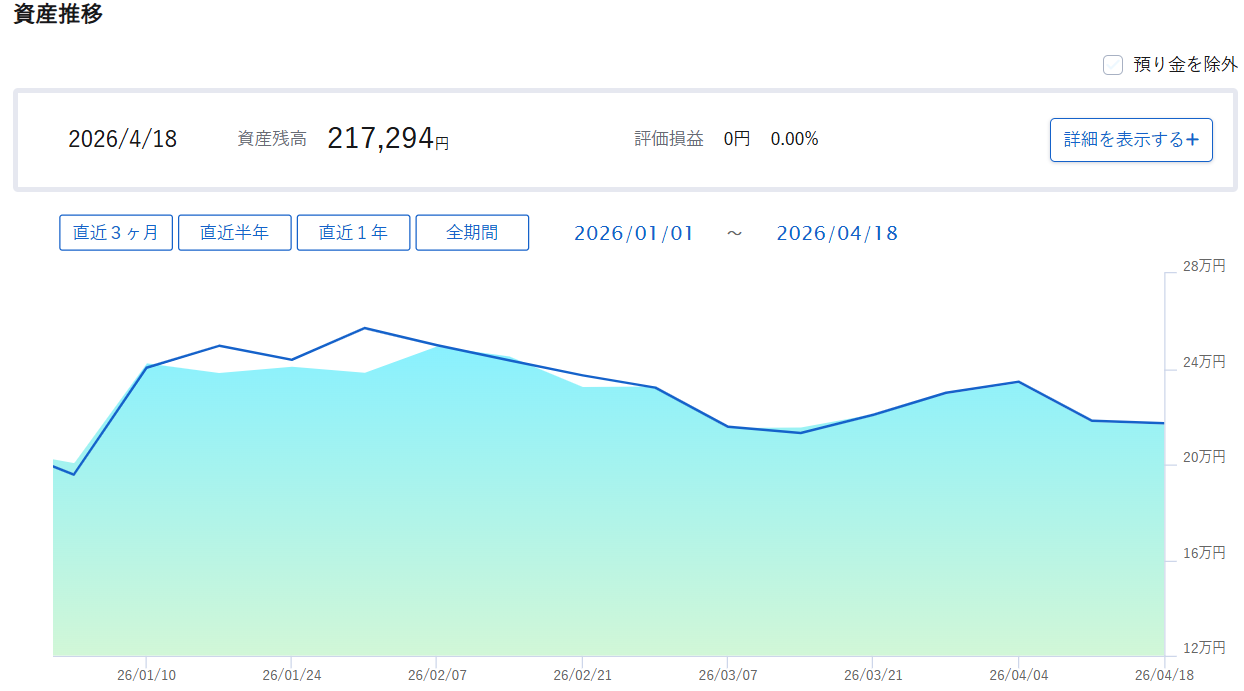The width and height of the screenshot is (1244, 691).
Task: Click the 12万円 y-axis label
Action: [x=1204, y=648]
